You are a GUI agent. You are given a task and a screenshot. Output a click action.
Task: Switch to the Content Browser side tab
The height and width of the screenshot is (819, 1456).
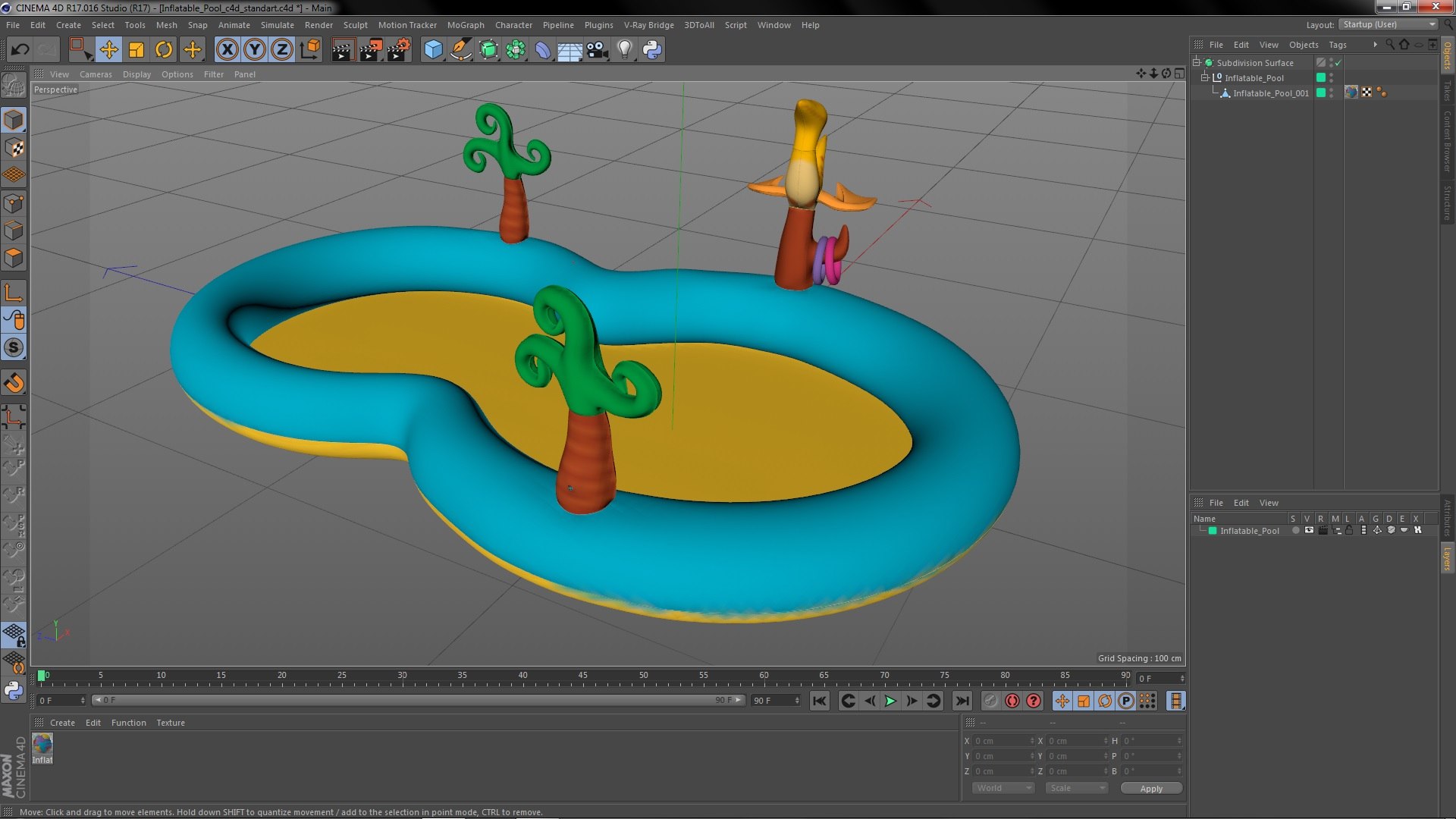tap(1447, 141)
